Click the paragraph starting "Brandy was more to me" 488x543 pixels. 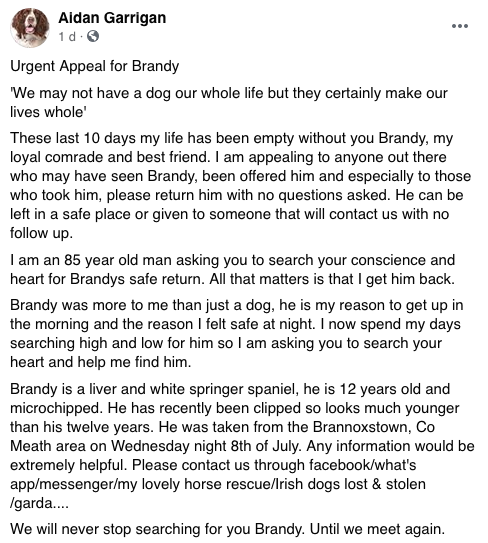pyautogui.click(x=237, y=333)
